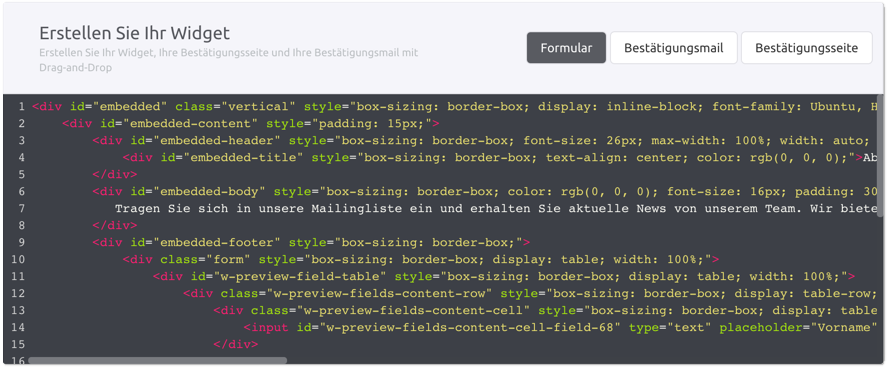Click the vertical scrollbar thumb in code editor
This screenshot has height=368, width=887.
click(x=880, y=156)
